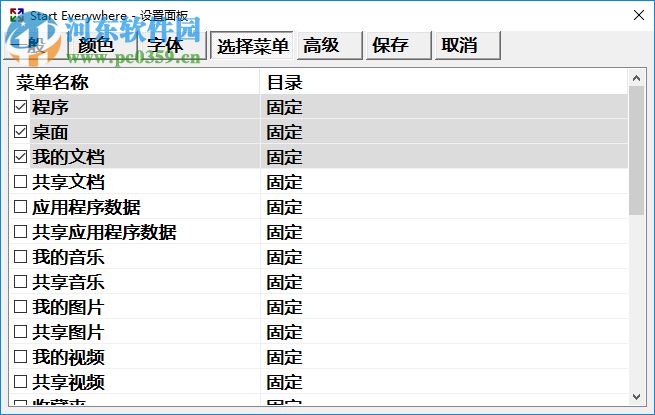The width and height of the screenshot is (655, 415).
Task: Switch to the 颜色 tab
Action: pyautogui.click(x=102, y=45)
